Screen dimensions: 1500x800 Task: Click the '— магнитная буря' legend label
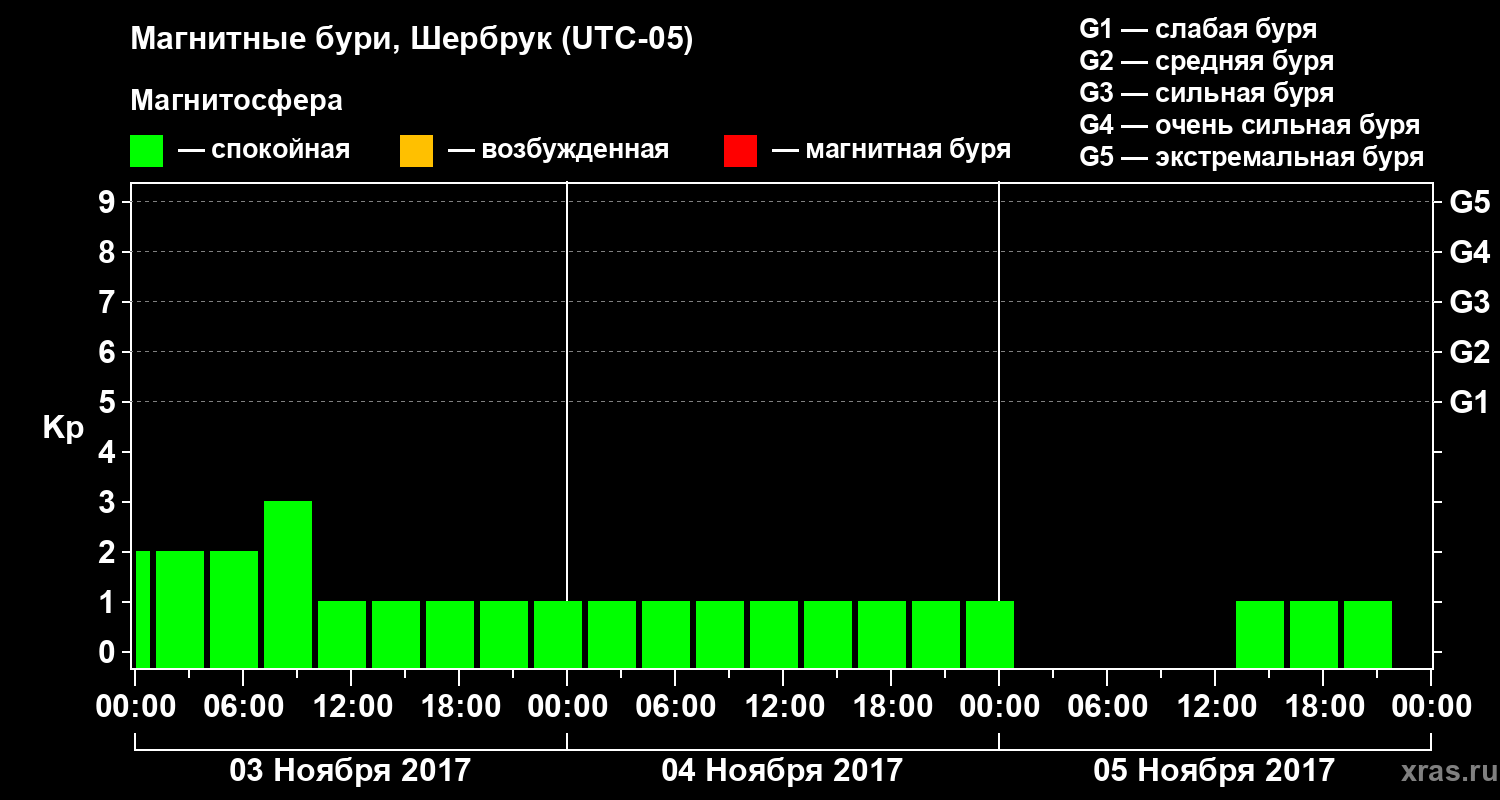(x=892, y=150)
